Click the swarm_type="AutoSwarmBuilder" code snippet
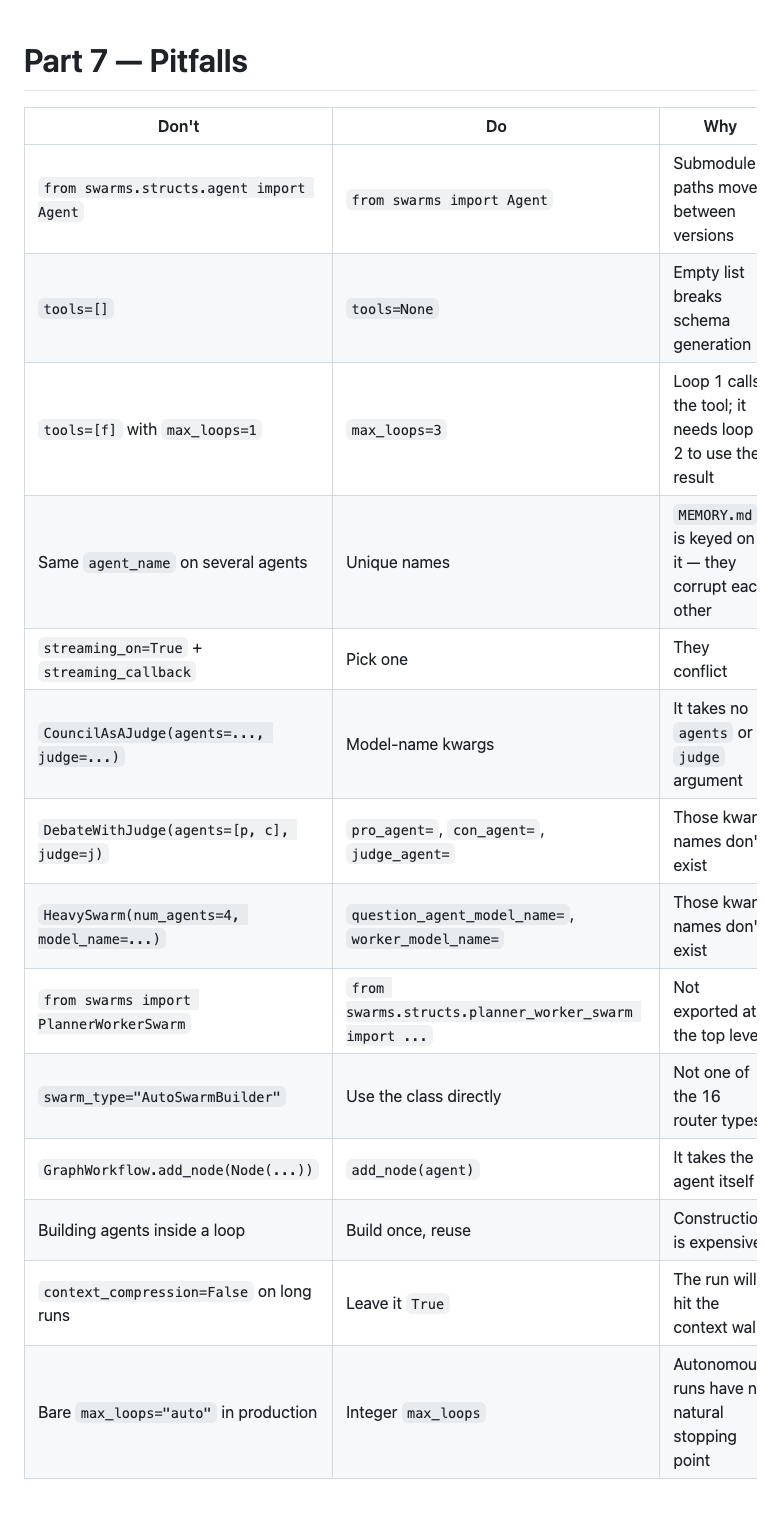The image size is (766, 1526). pos(162,1097)
